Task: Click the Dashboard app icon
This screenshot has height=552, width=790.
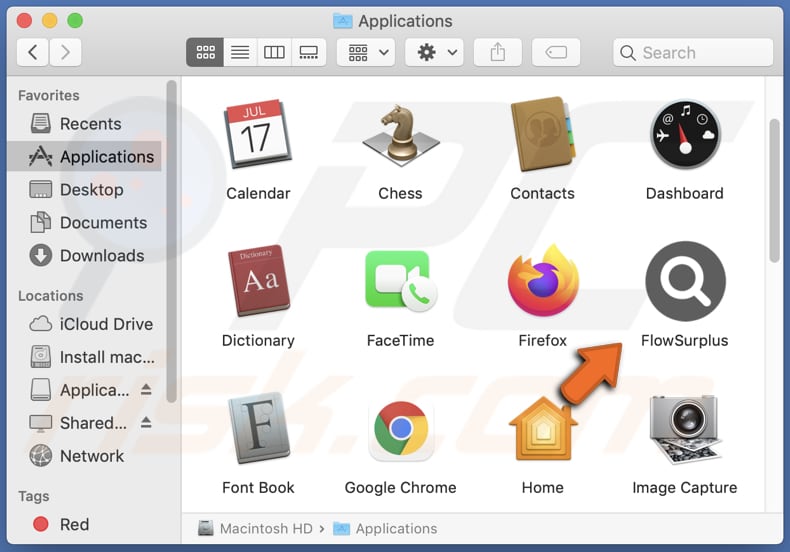Action: (685, 134)
